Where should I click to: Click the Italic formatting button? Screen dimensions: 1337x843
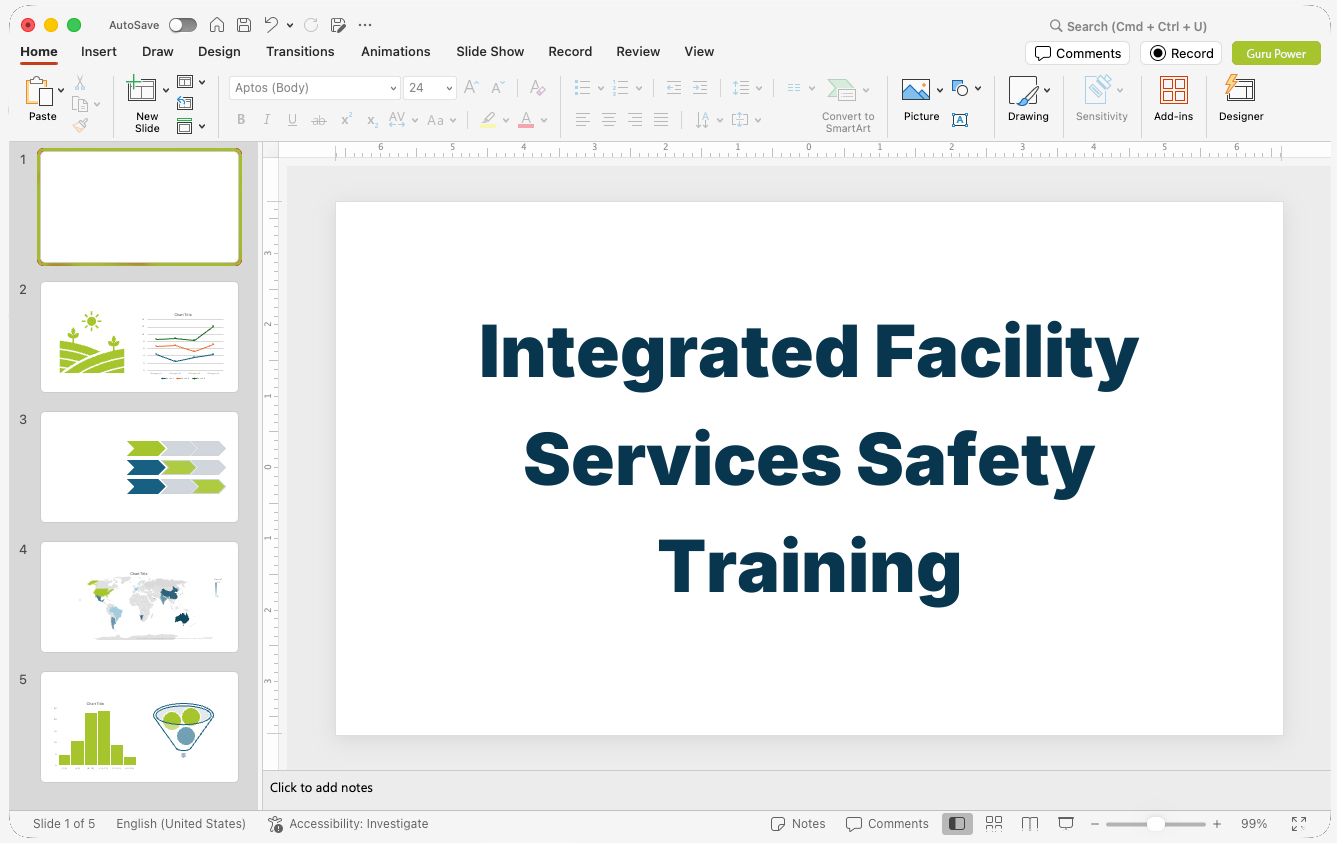point(267,120)
